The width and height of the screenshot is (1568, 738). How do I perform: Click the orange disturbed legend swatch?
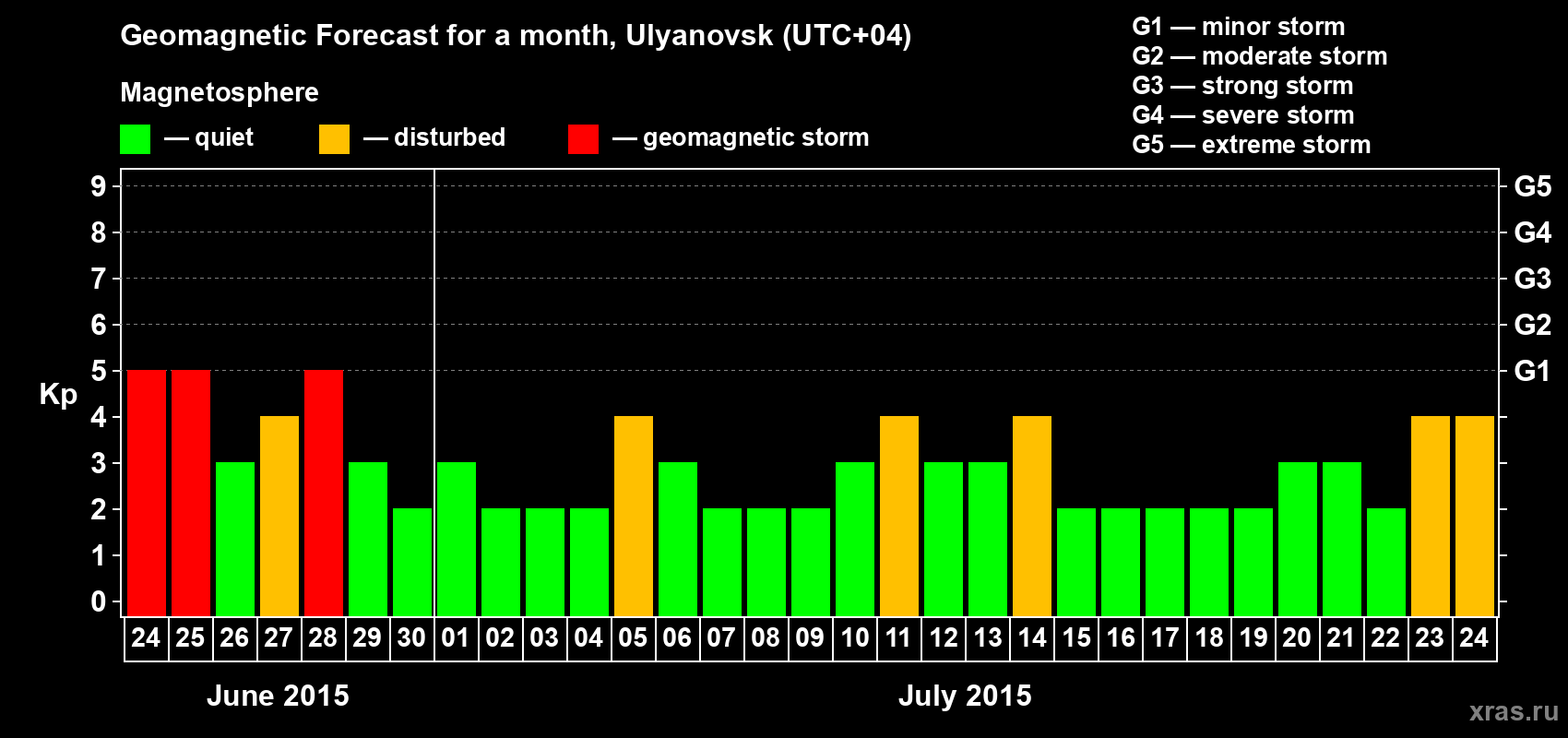click(335, 139)
